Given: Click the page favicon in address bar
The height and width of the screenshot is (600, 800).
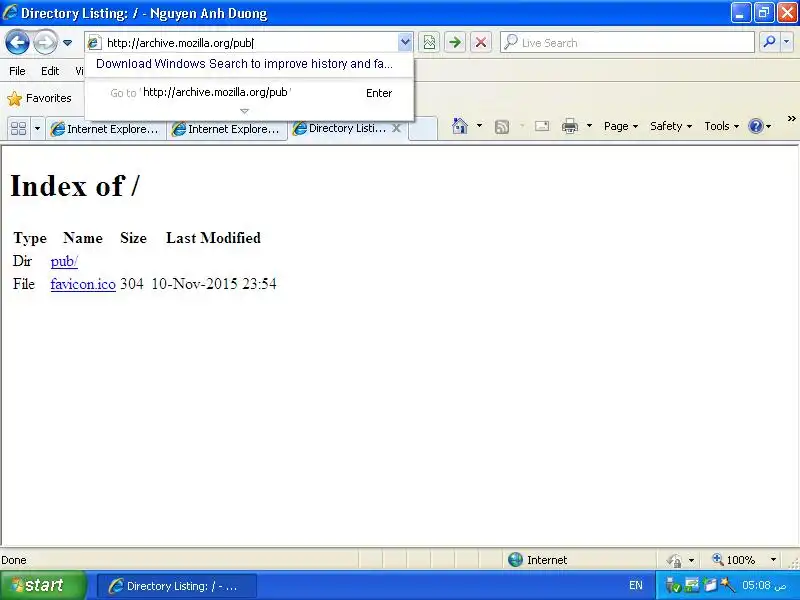Looking at the screenshot, I should click(x=94, y=43).
